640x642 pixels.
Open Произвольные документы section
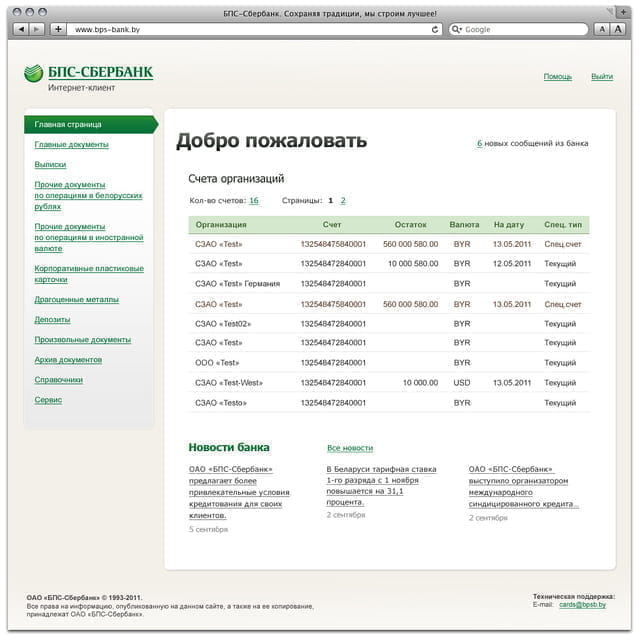[x=83, y=340]
